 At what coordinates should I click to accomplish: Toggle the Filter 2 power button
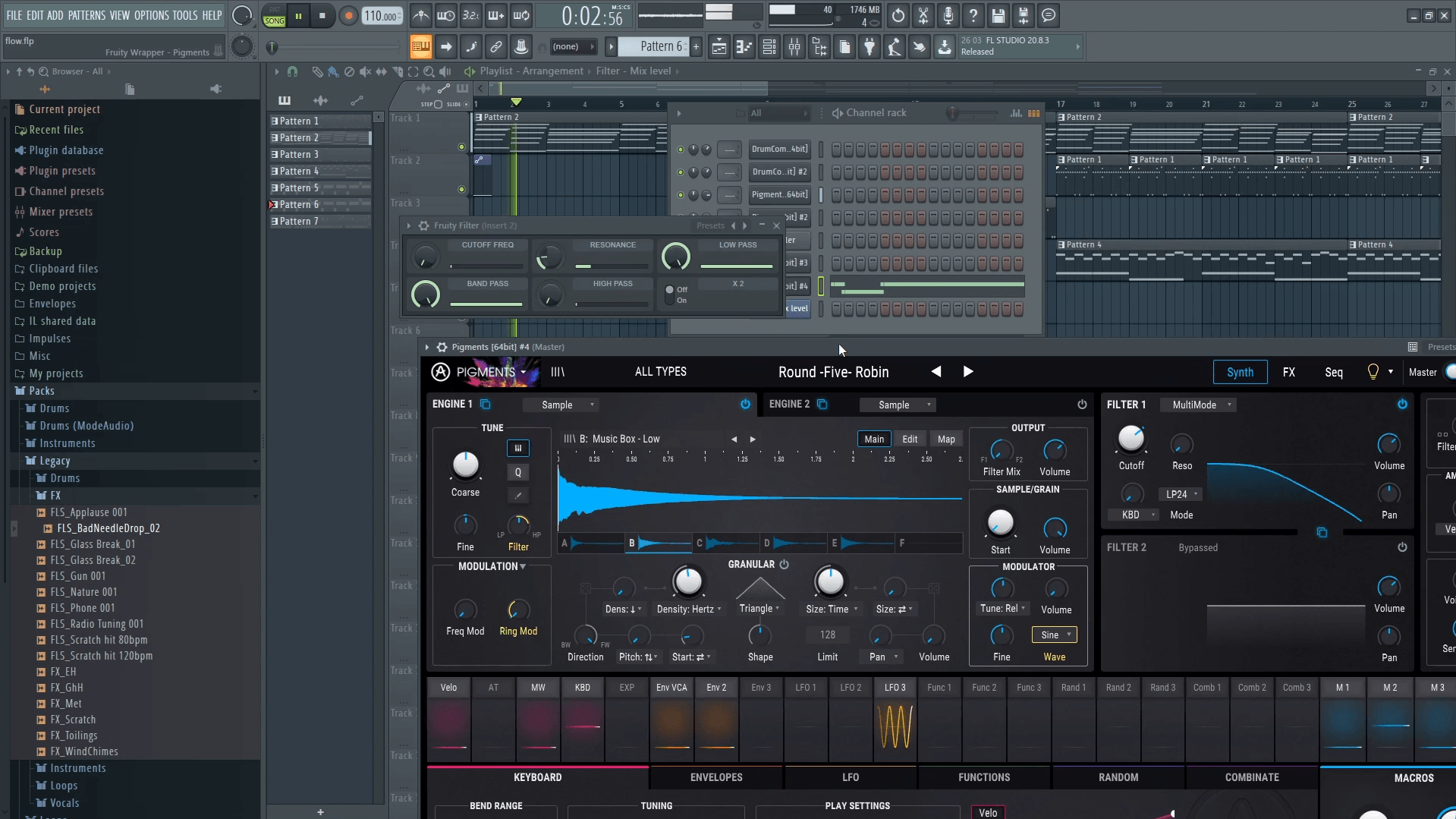point(1402,547)
